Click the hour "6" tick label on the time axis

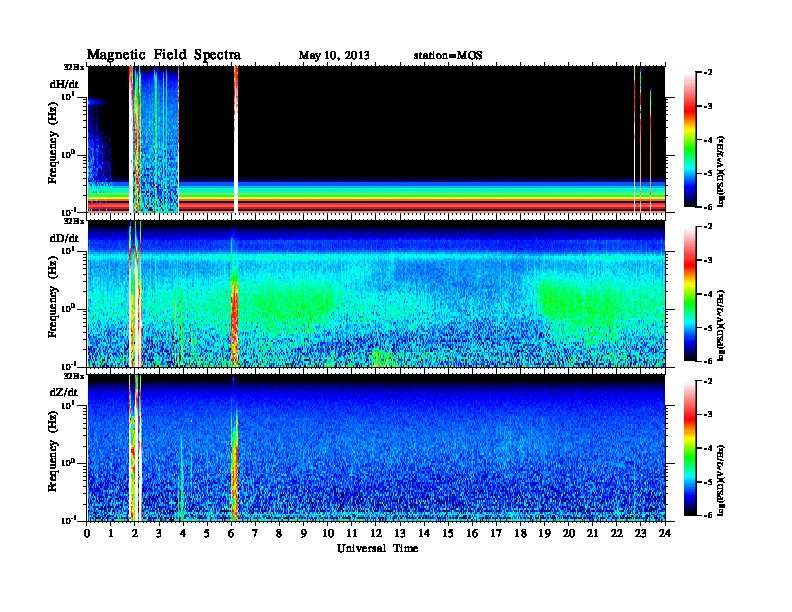coord(231,533)
